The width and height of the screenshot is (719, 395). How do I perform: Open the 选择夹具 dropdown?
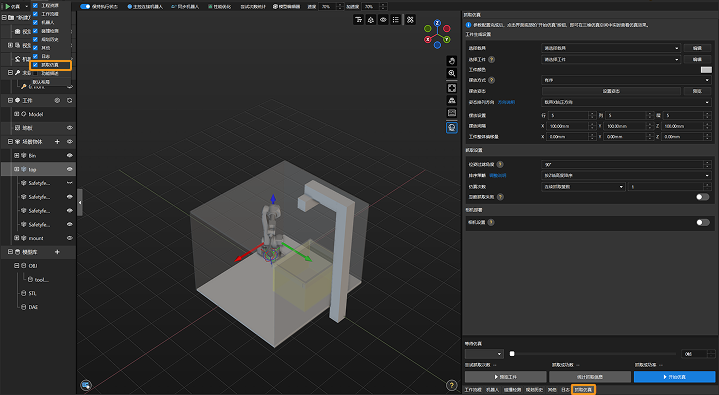point(611,48)
